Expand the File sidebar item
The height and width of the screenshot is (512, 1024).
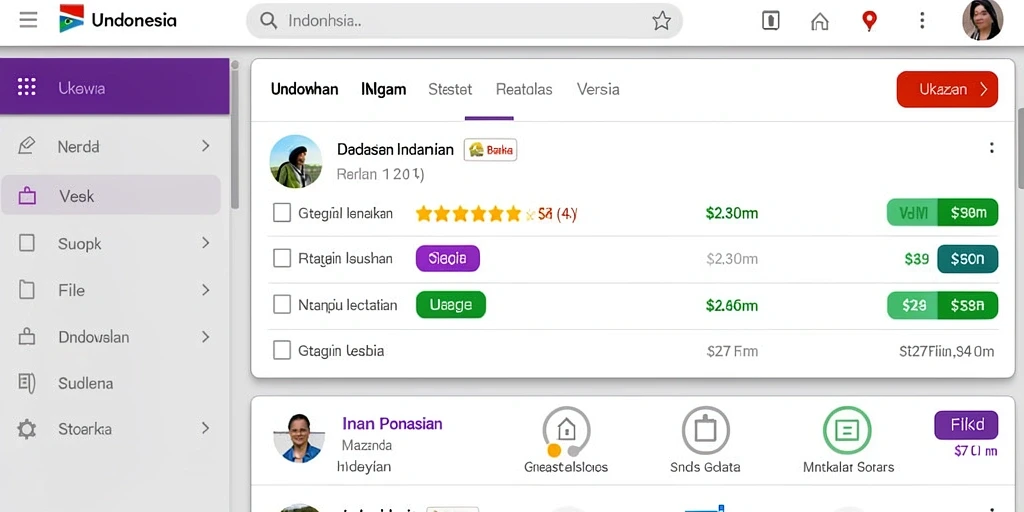point(205,289)
